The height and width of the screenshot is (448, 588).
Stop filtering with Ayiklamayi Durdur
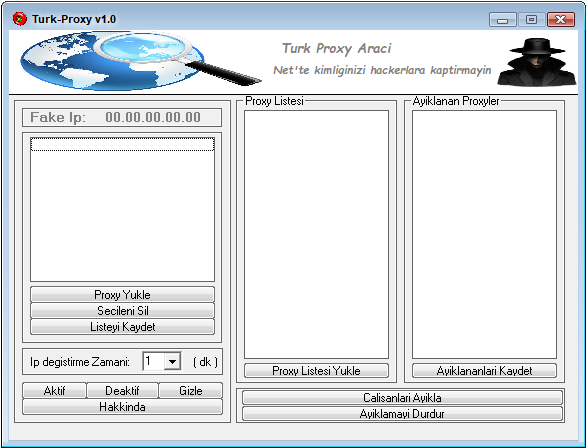click(402, 414)
